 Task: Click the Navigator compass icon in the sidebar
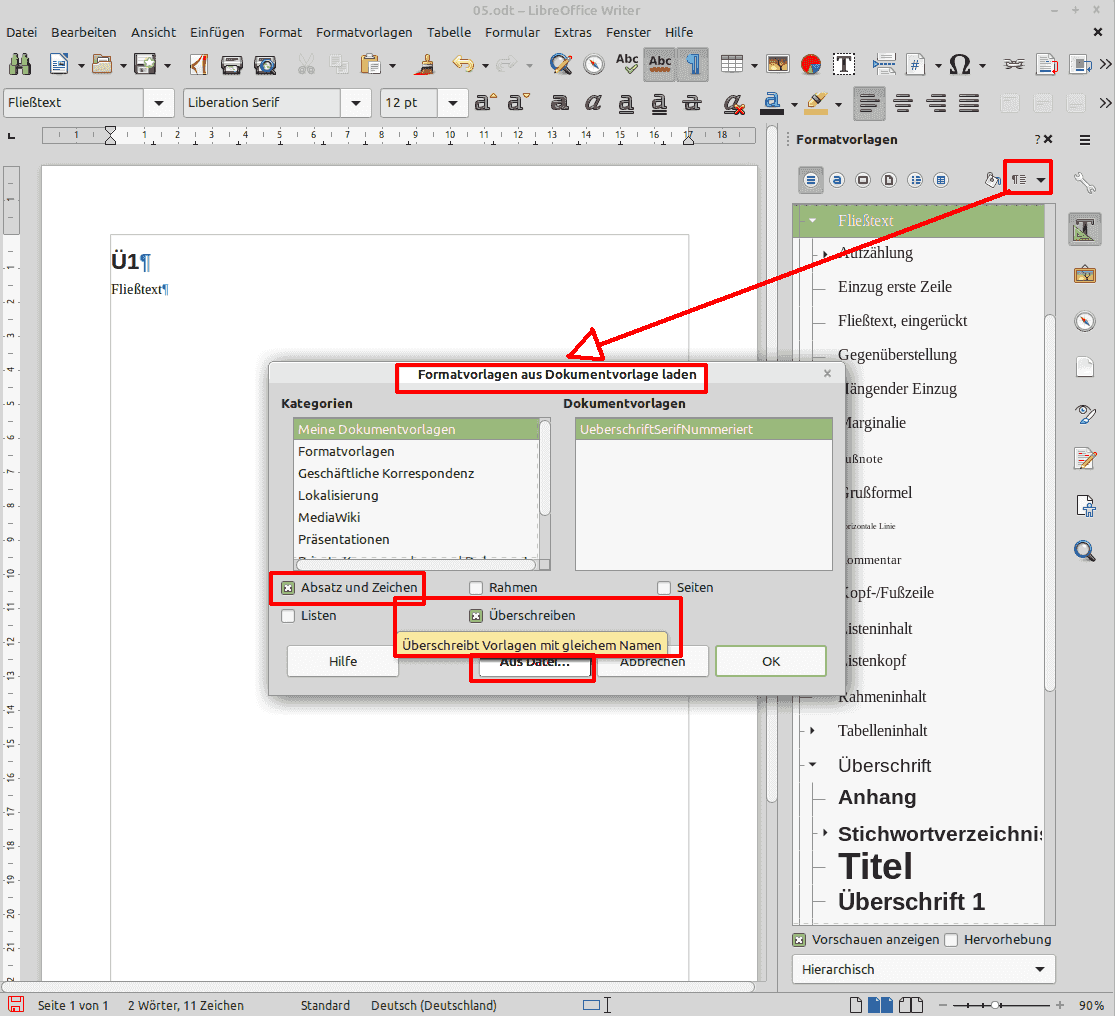coord(1085,321)
